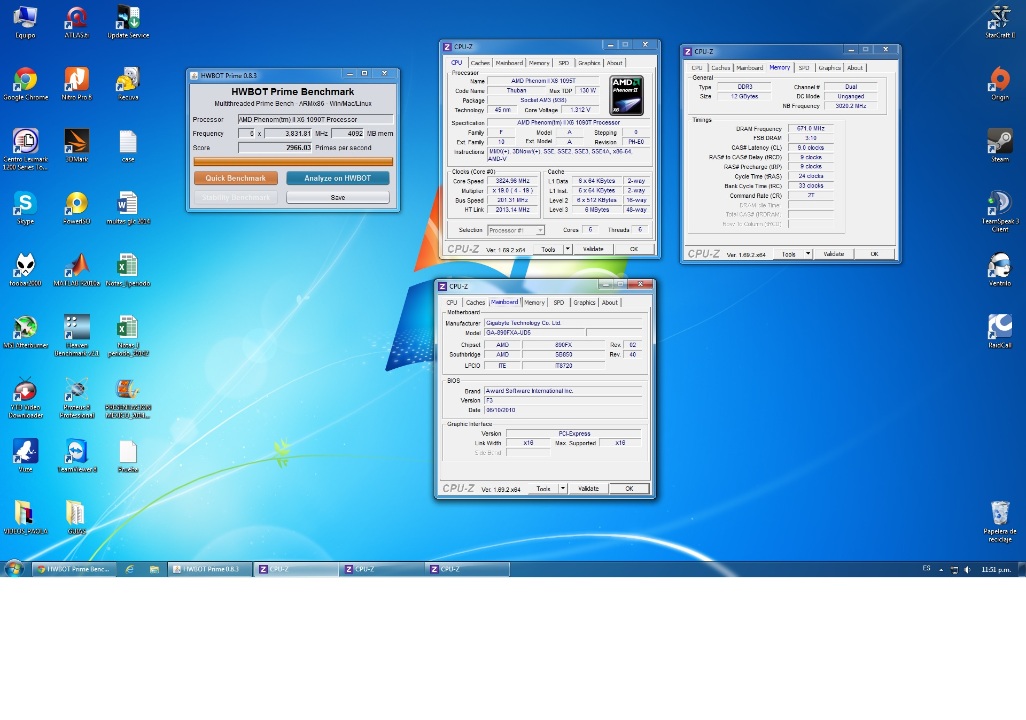Click Validate in CPU-Z CPU window
The image size is (1026, 720).
coord(593,249)
